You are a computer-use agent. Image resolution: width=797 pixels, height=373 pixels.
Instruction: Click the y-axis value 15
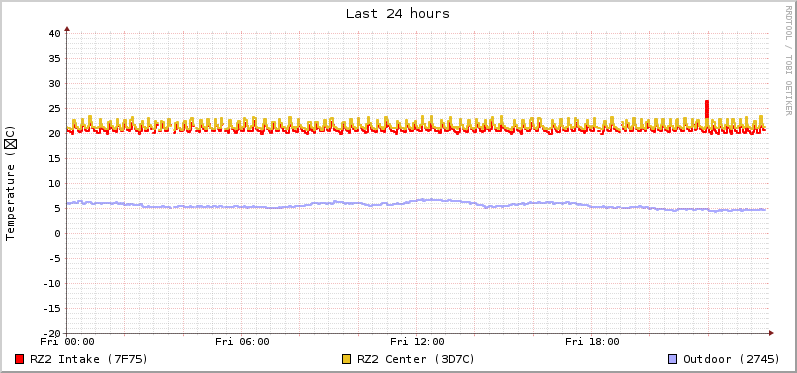(x=54, y=159)
